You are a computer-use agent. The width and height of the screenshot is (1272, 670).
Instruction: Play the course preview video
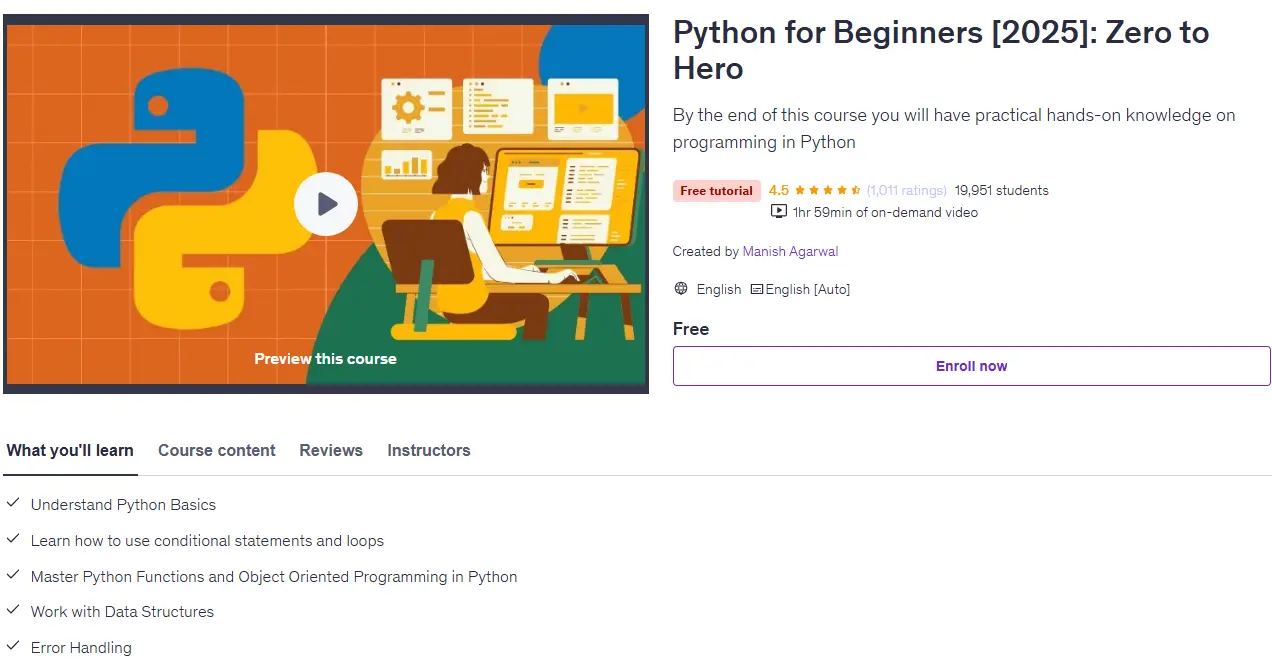point(325,204)
